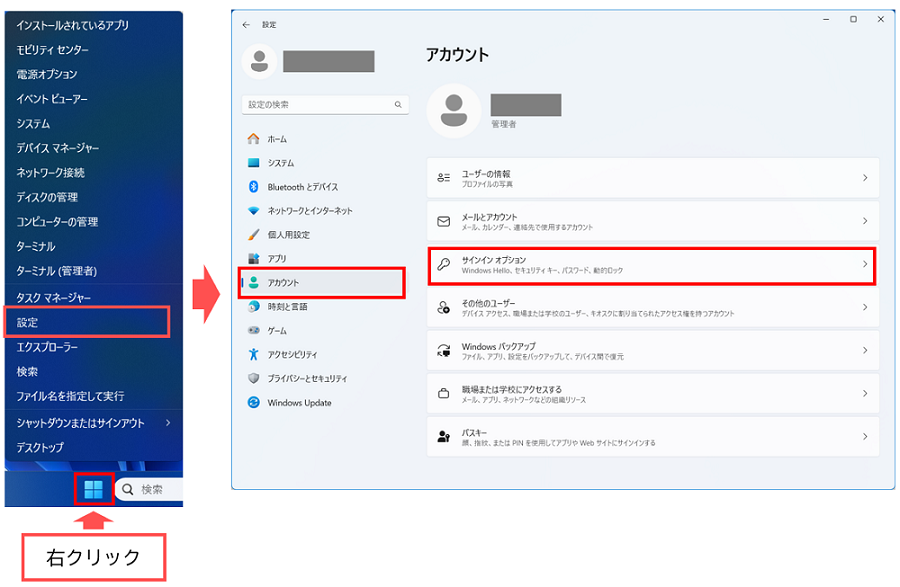This screenshot has height=587, width=900.
Task: Open Bluetooth とデバイス settings page
Action: coord(302,187)
